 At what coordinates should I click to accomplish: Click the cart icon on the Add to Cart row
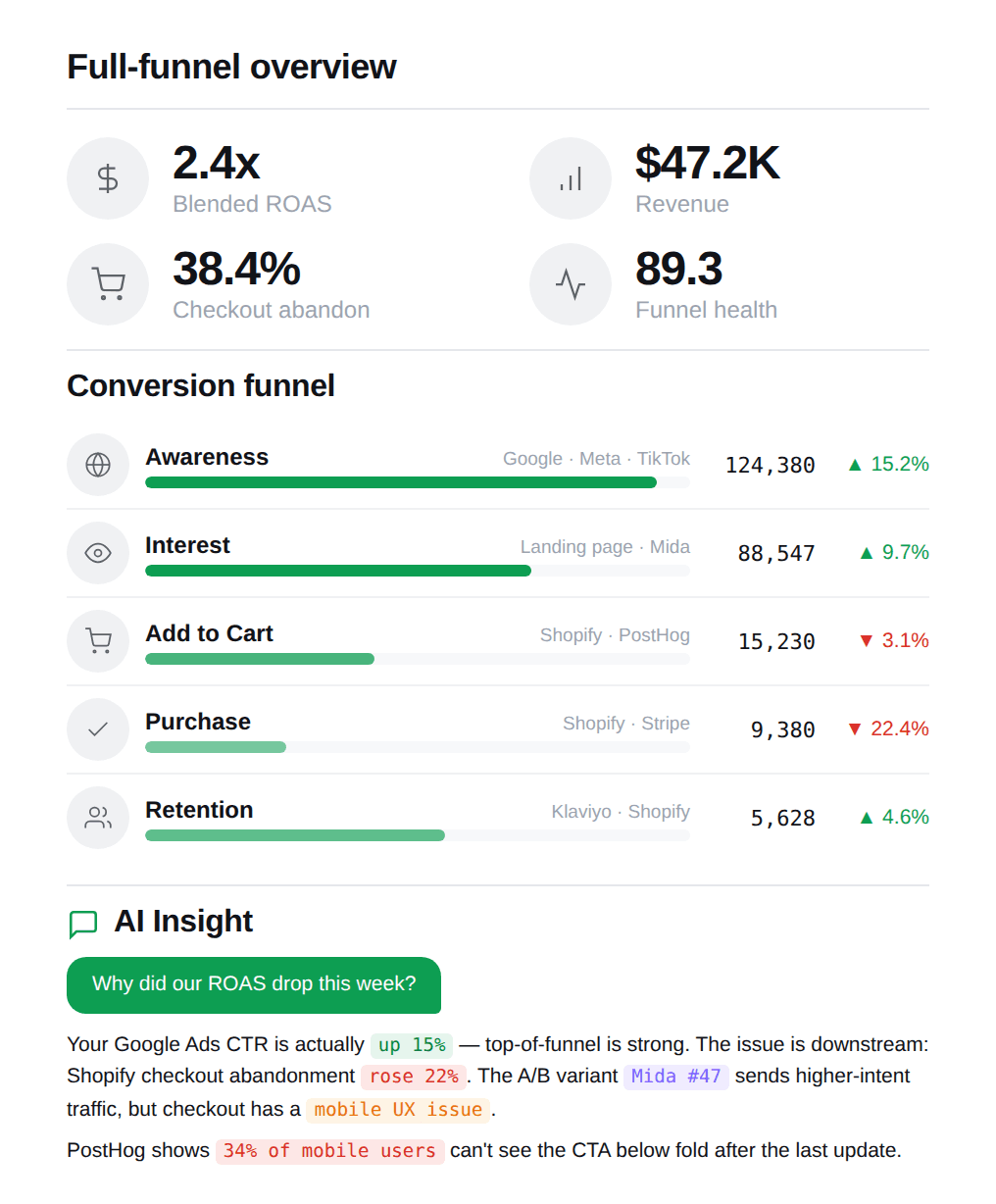click(x=98, y=641)
